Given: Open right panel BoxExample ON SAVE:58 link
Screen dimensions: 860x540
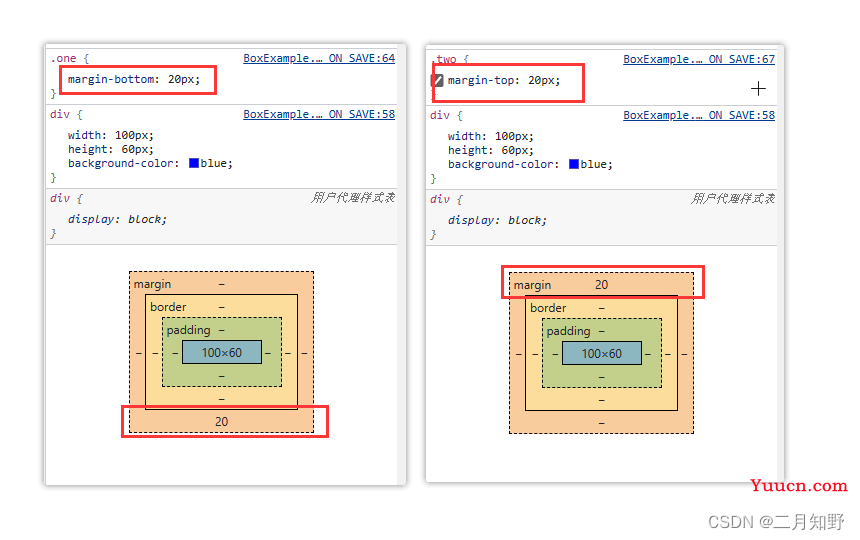Looking at the screenshot, I should pos(699,115).
